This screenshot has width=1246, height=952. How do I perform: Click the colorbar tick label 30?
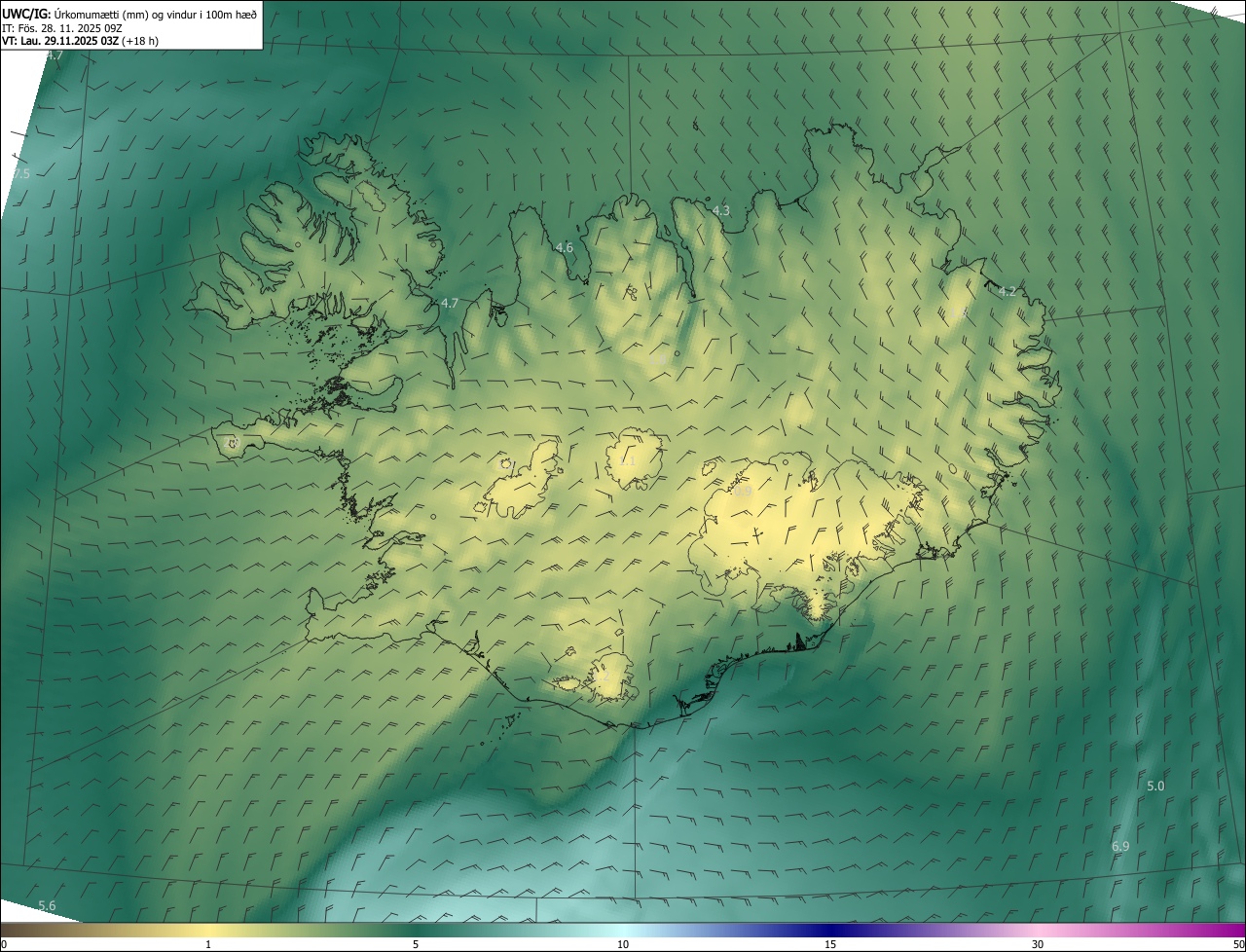(1038, 944)
